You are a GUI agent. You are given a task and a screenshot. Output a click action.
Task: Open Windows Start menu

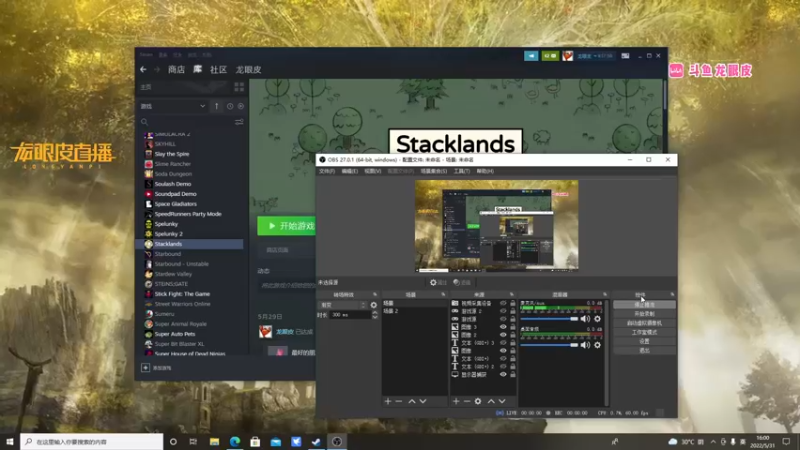pos(10,441)
